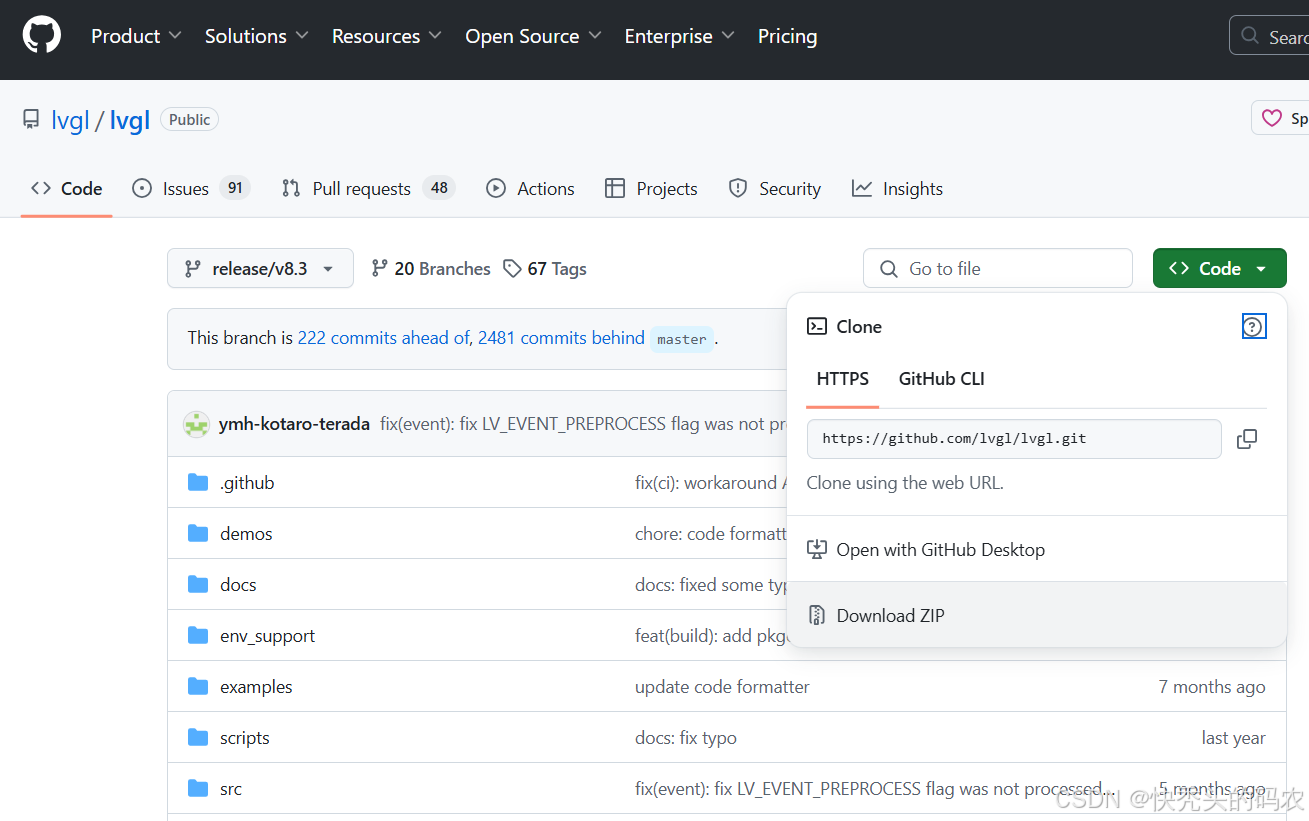The image size is (1309, 821).
Task: Click the zip file icon in Download ZIP
Action: point(817,615)
